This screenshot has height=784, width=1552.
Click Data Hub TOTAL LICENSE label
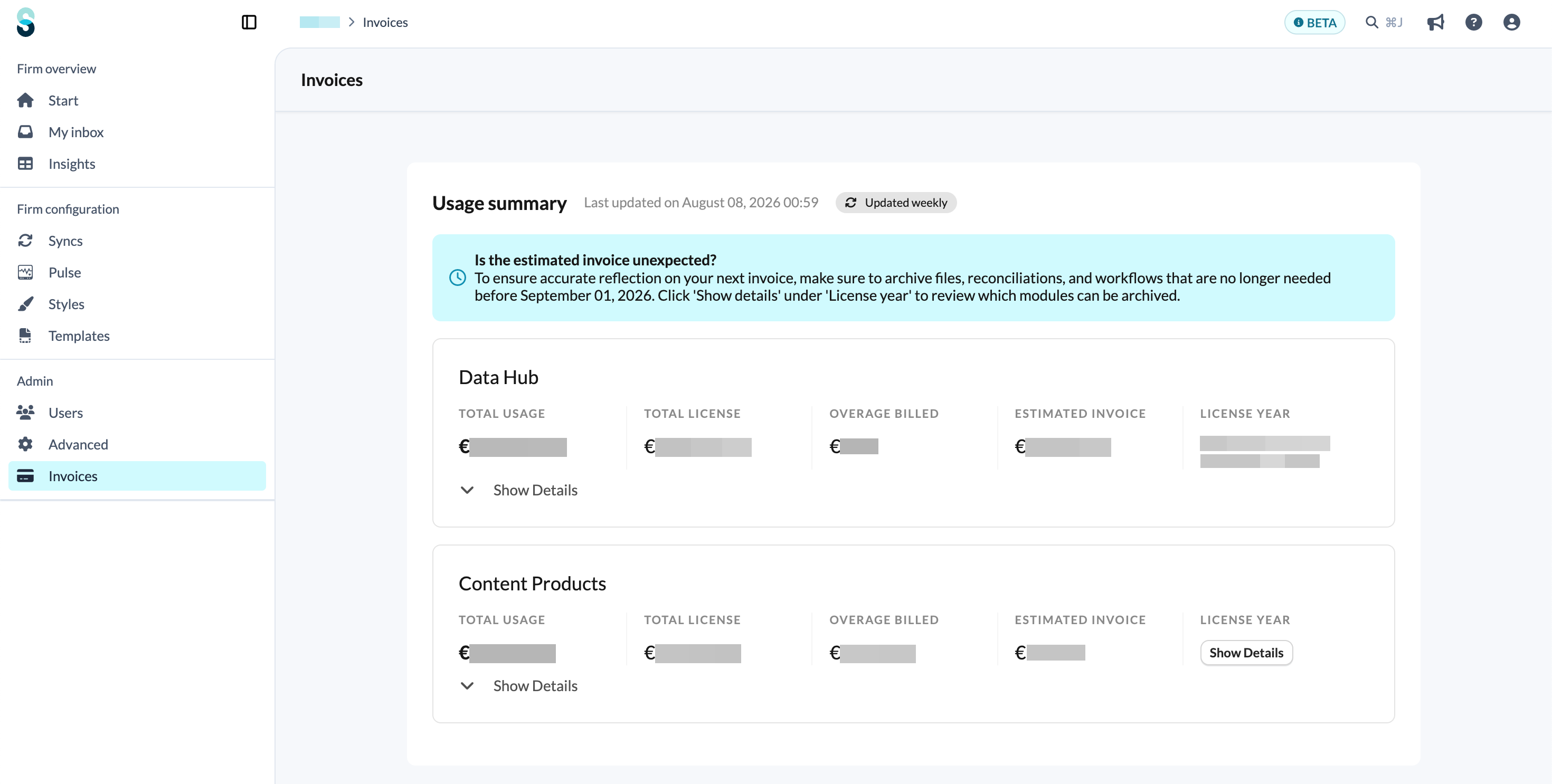tap(692, 414)
